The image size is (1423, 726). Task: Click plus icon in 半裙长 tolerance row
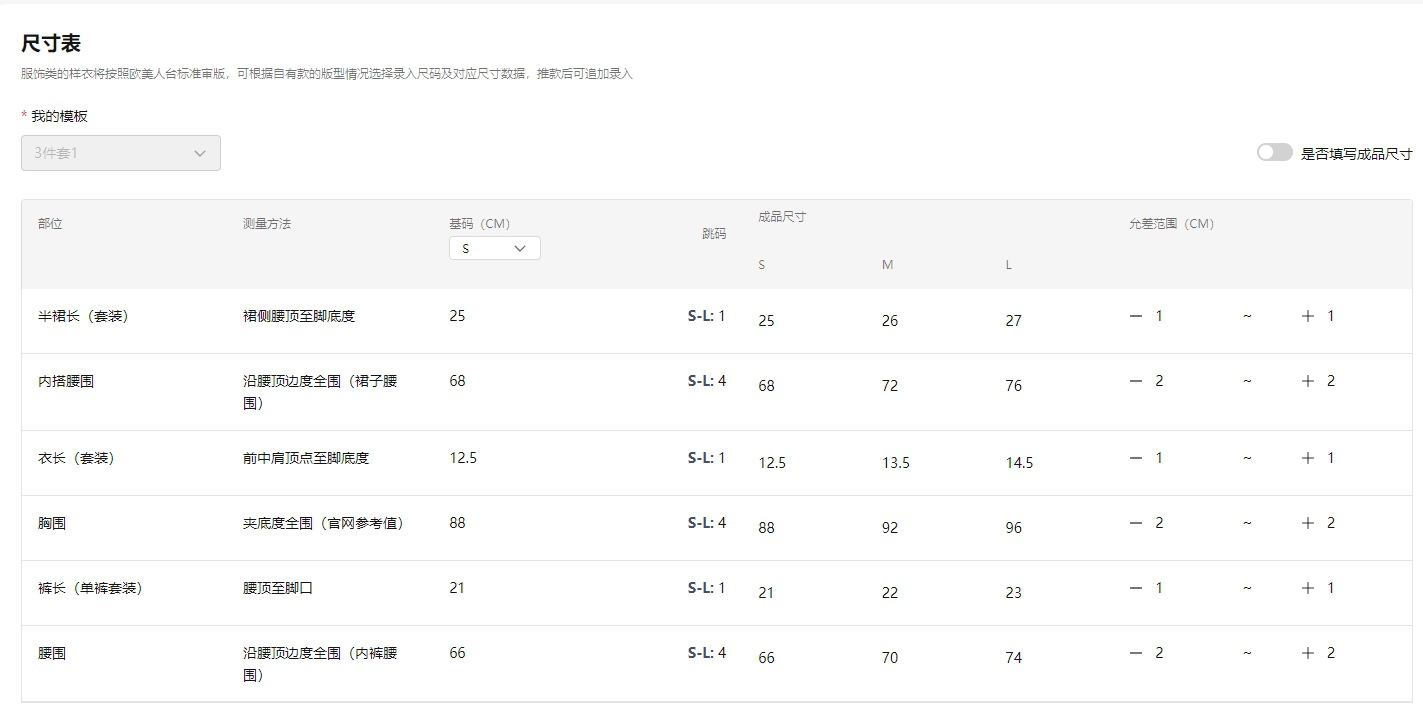(x=1307, y=316)
